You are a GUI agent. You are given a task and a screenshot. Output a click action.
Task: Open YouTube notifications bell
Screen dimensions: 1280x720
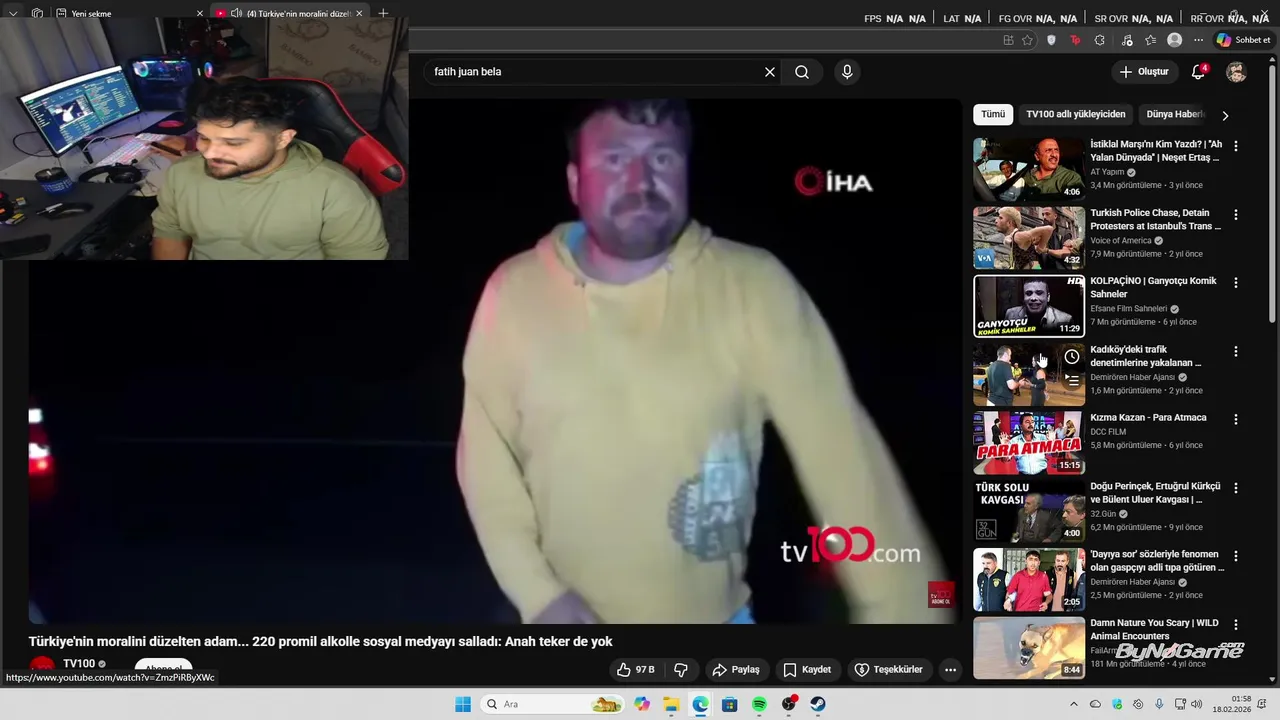[x=1198, y=72]
